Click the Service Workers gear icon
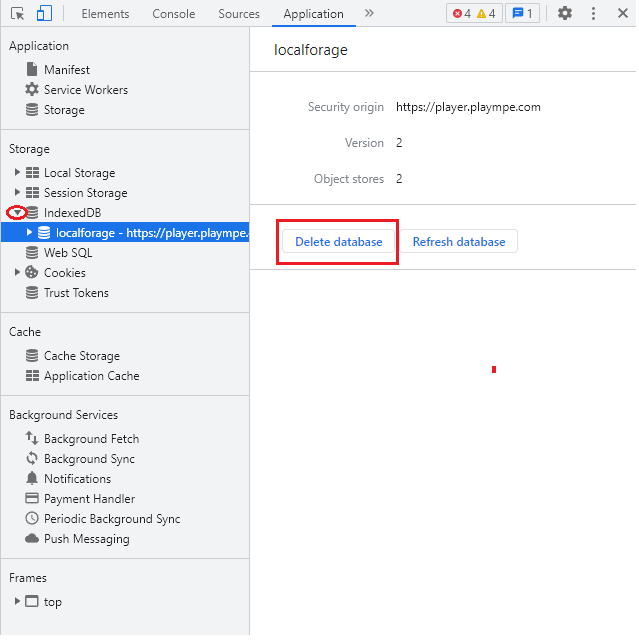The width and height of the screenshot is (639, 640). tap(32, 89)
